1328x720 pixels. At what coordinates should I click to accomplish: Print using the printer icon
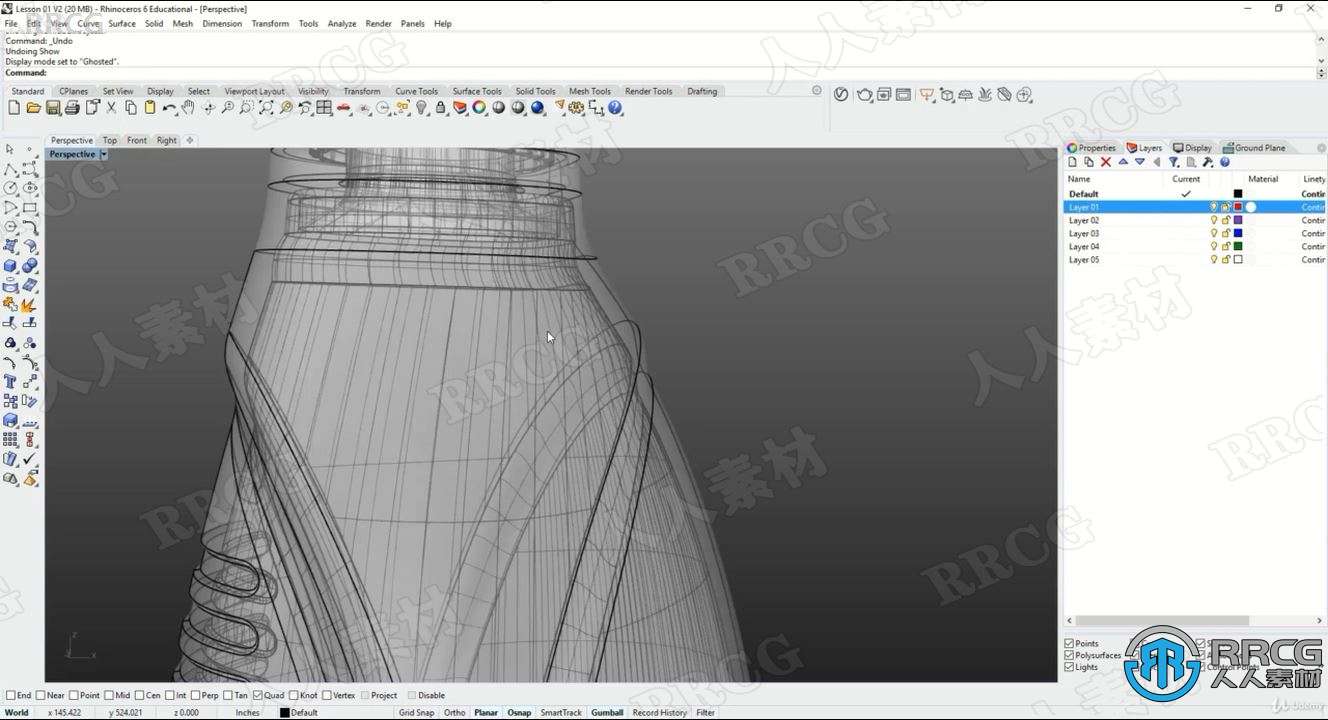pos(71,108)
